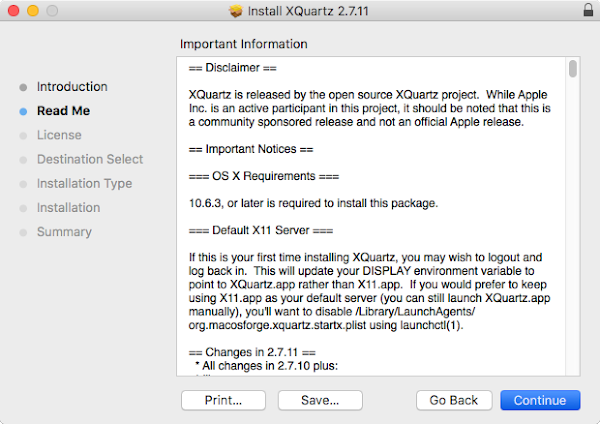Click the '=== Default X11 Server ===' heading
The width and height of the screenshot is (600, 424).
pos(261,230)
